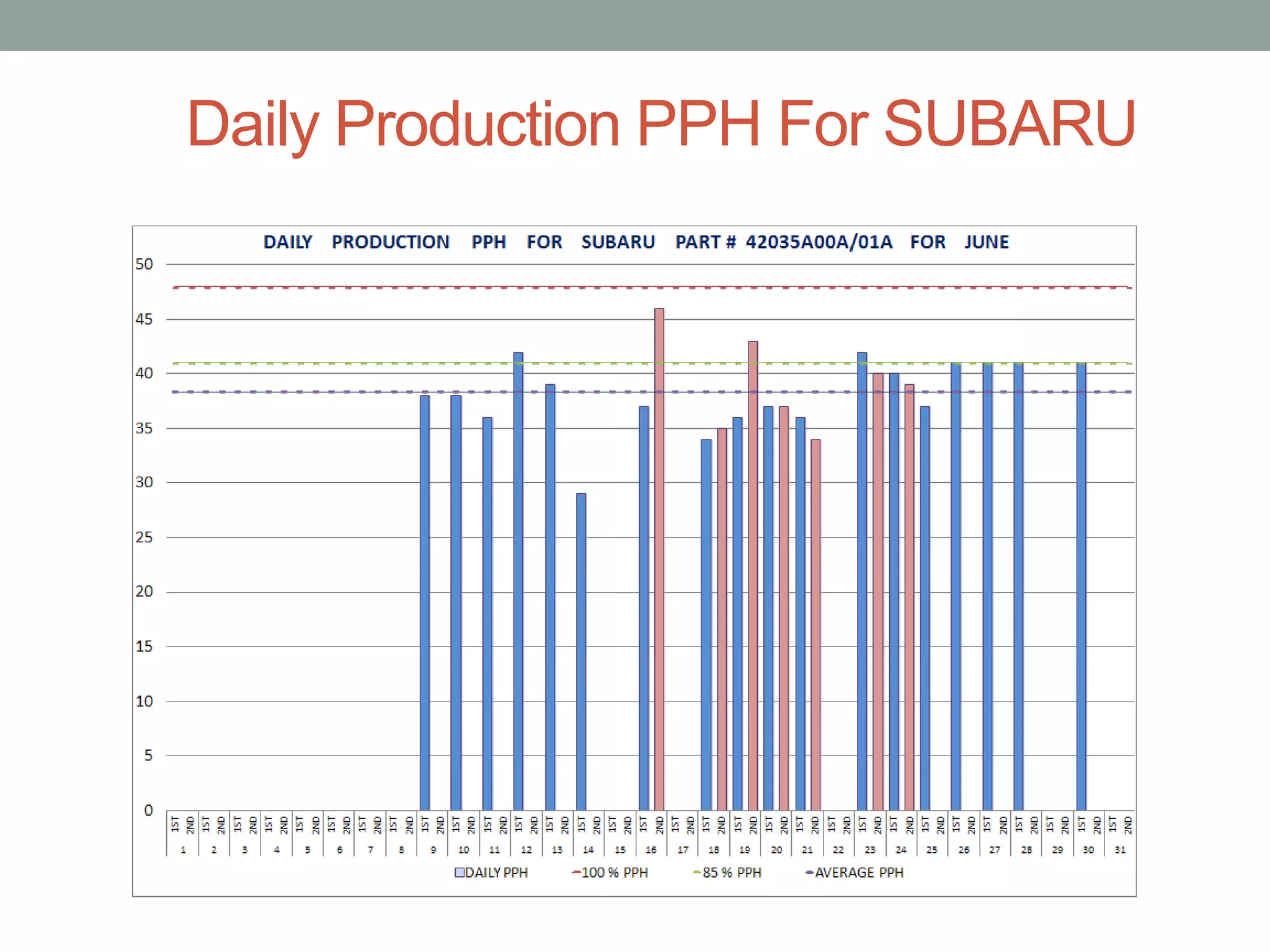
Task: Select the pink 2nd-shift bar for day 23
Action: [x=878, y=592]
